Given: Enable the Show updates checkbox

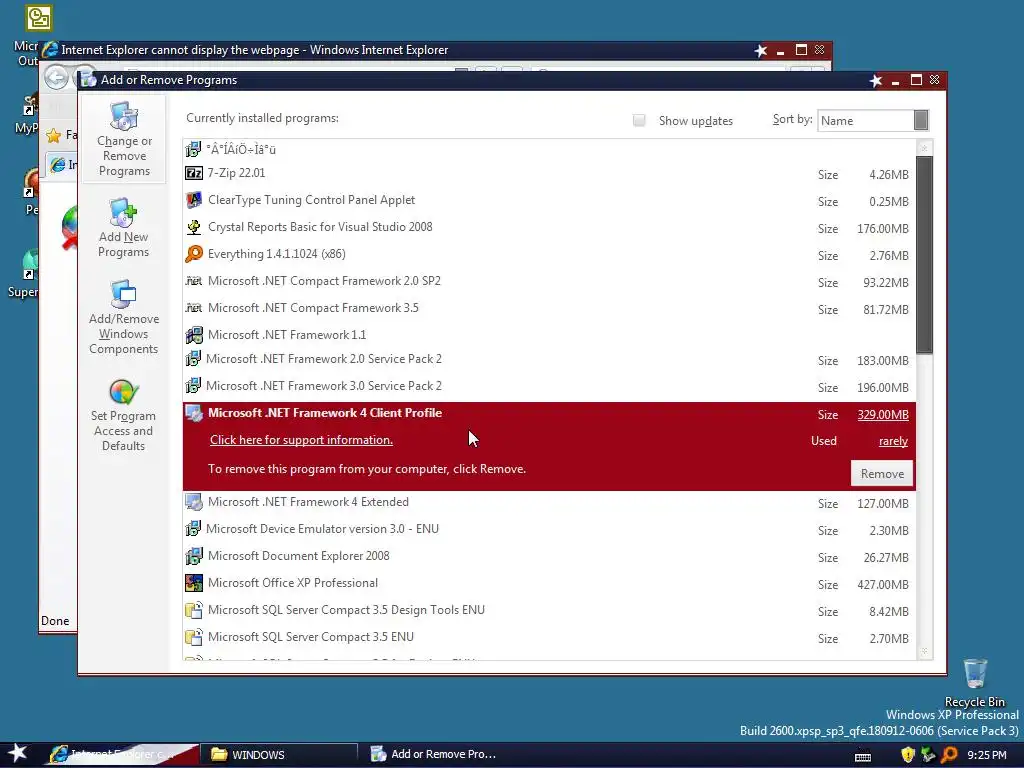Looking at the screenshot, I should pos(639,120).
